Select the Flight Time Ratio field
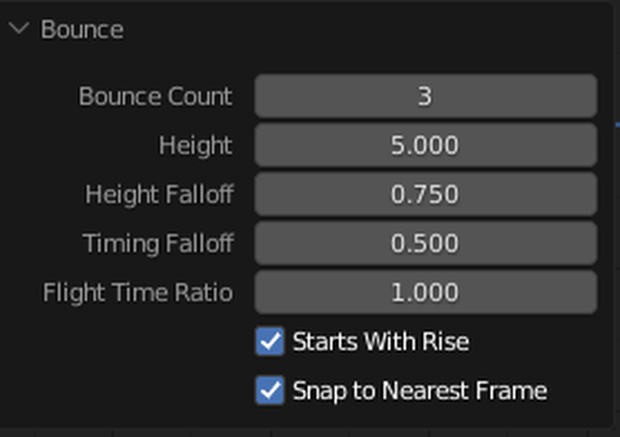The image size is (620, 437). click(x=426, y=292)
